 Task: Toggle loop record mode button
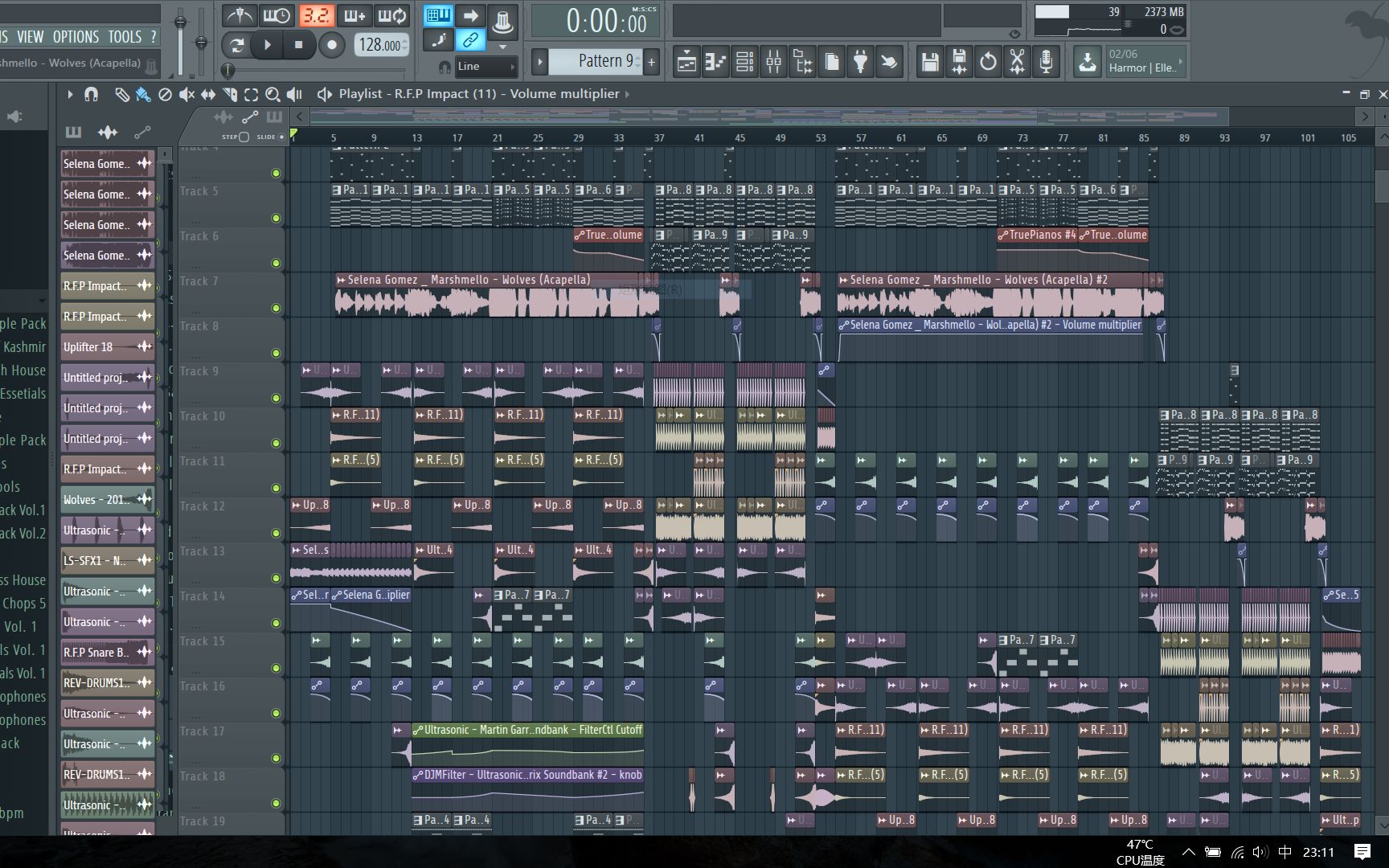[x=392, y=15]
